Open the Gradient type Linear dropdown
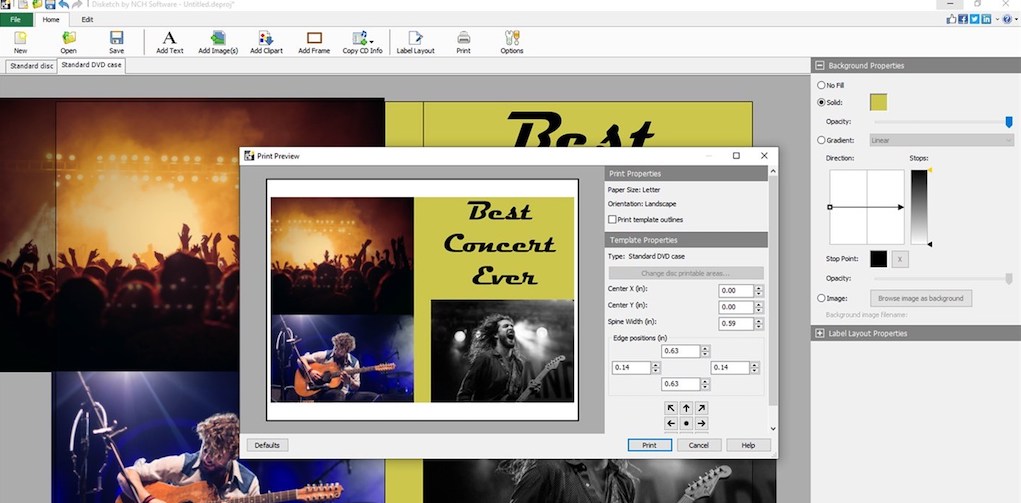The height and width of the screenshot is (503, 1021). (x=941, y=140)
